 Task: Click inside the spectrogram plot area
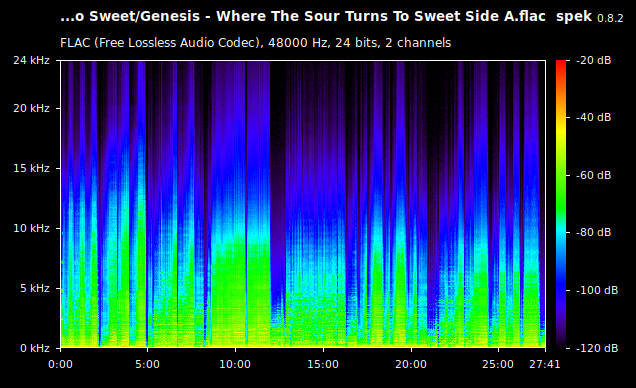coord(303,204)
